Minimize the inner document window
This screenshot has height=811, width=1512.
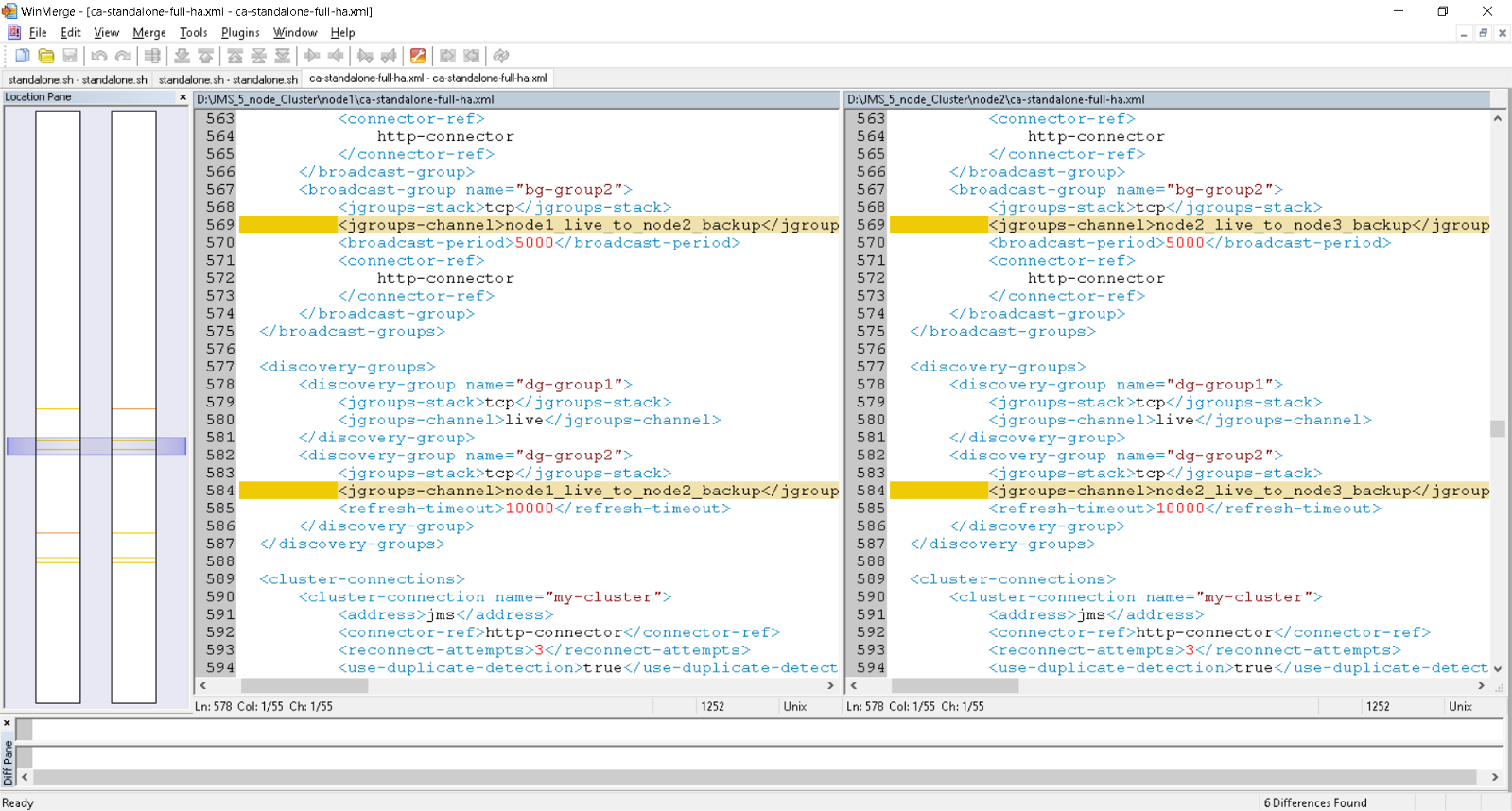1464,33
